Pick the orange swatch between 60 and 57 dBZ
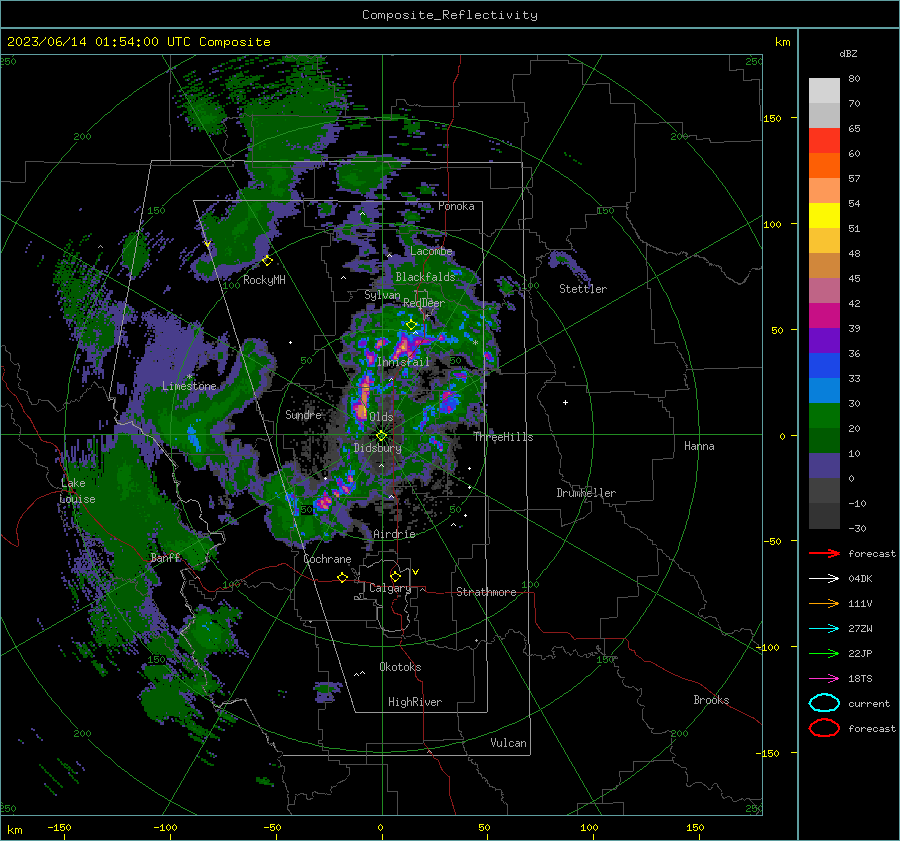900x841 pixels. 824,165
